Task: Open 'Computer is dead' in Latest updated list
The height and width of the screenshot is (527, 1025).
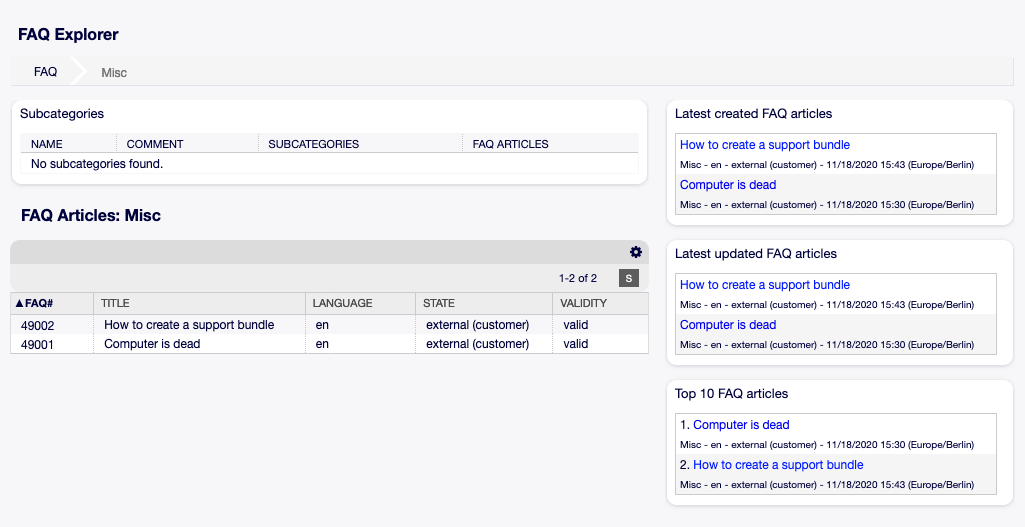Action: tap(727, 325)
